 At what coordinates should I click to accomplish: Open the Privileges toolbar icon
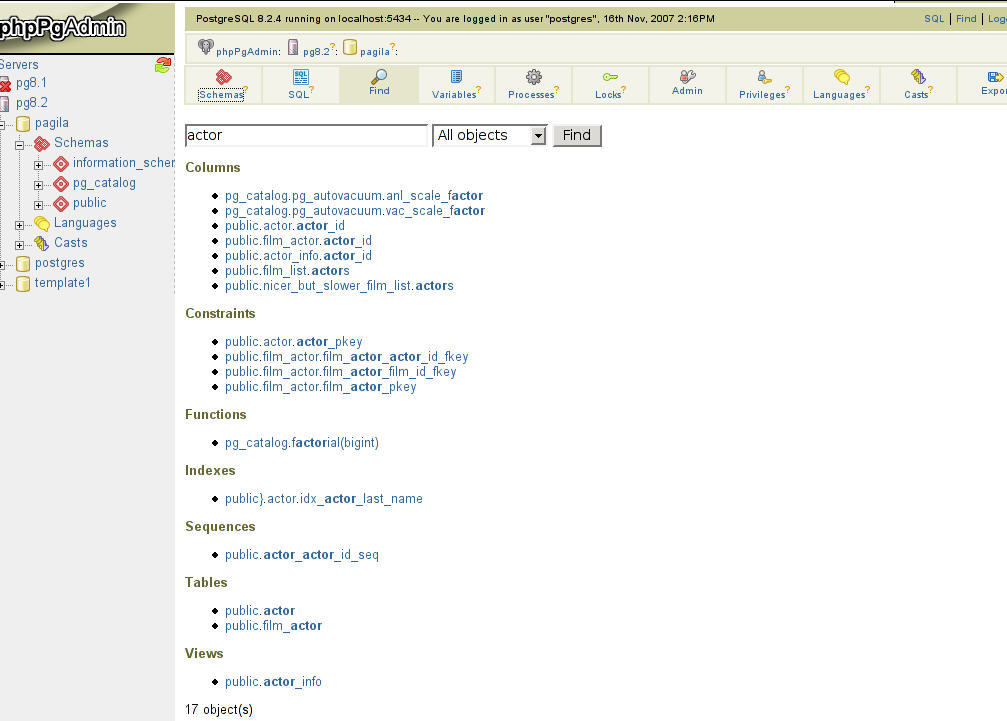pyautogui.click(x=763, y=84)
